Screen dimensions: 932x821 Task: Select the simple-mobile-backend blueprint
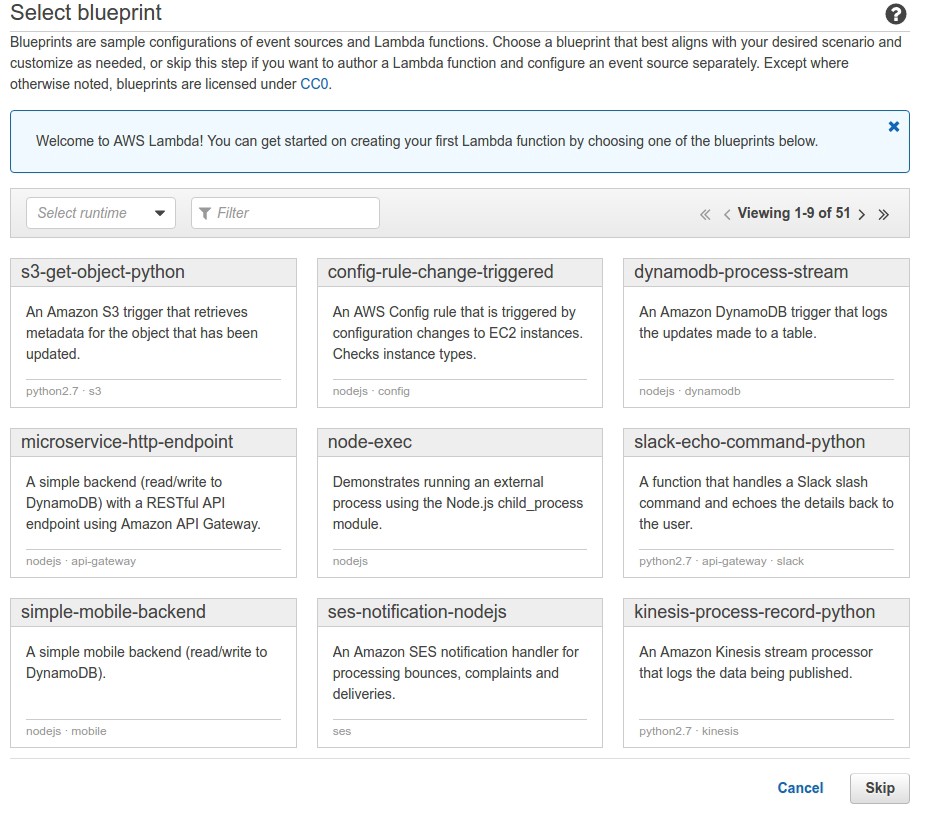pyautogui.click(x=113, y=612)
